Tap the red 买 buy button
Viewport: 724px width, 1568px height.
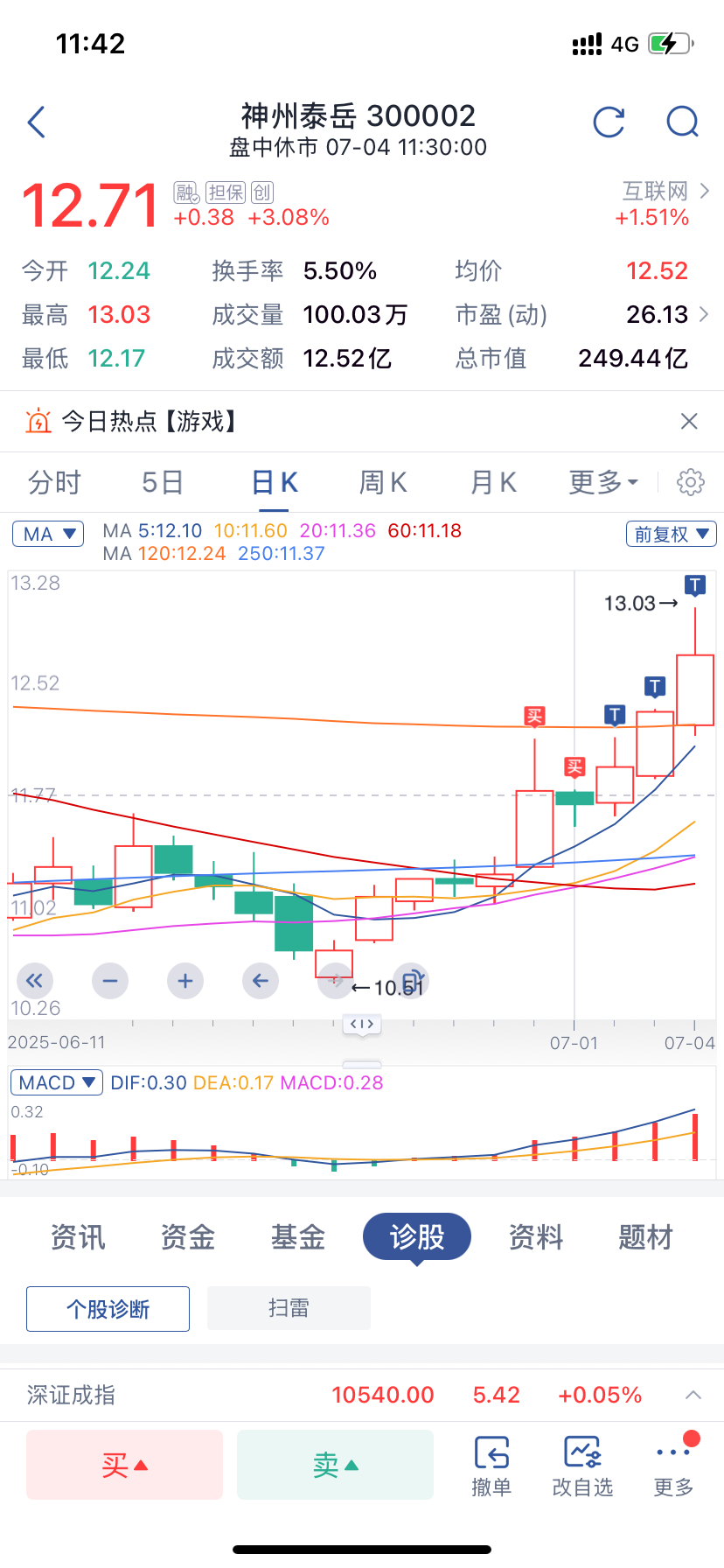coord(125,1465)
